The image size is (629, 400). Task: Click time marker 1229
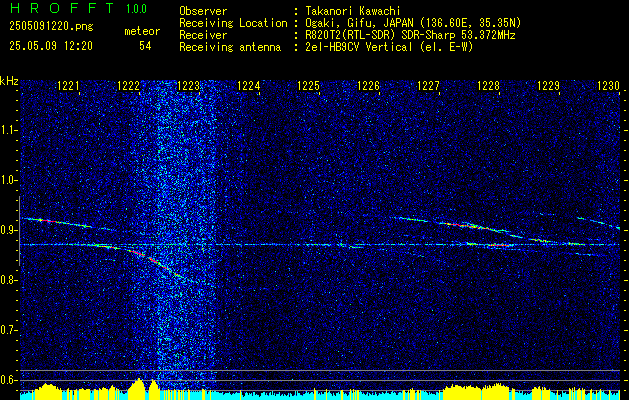[548, 85]
